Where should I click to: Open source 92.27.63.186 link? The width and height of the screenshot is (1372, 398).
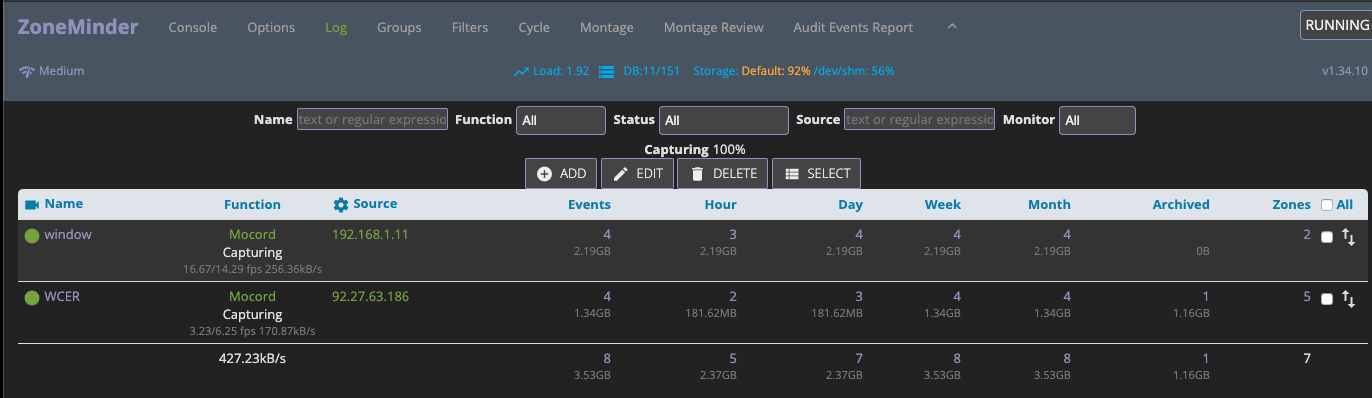coord(370,297)
